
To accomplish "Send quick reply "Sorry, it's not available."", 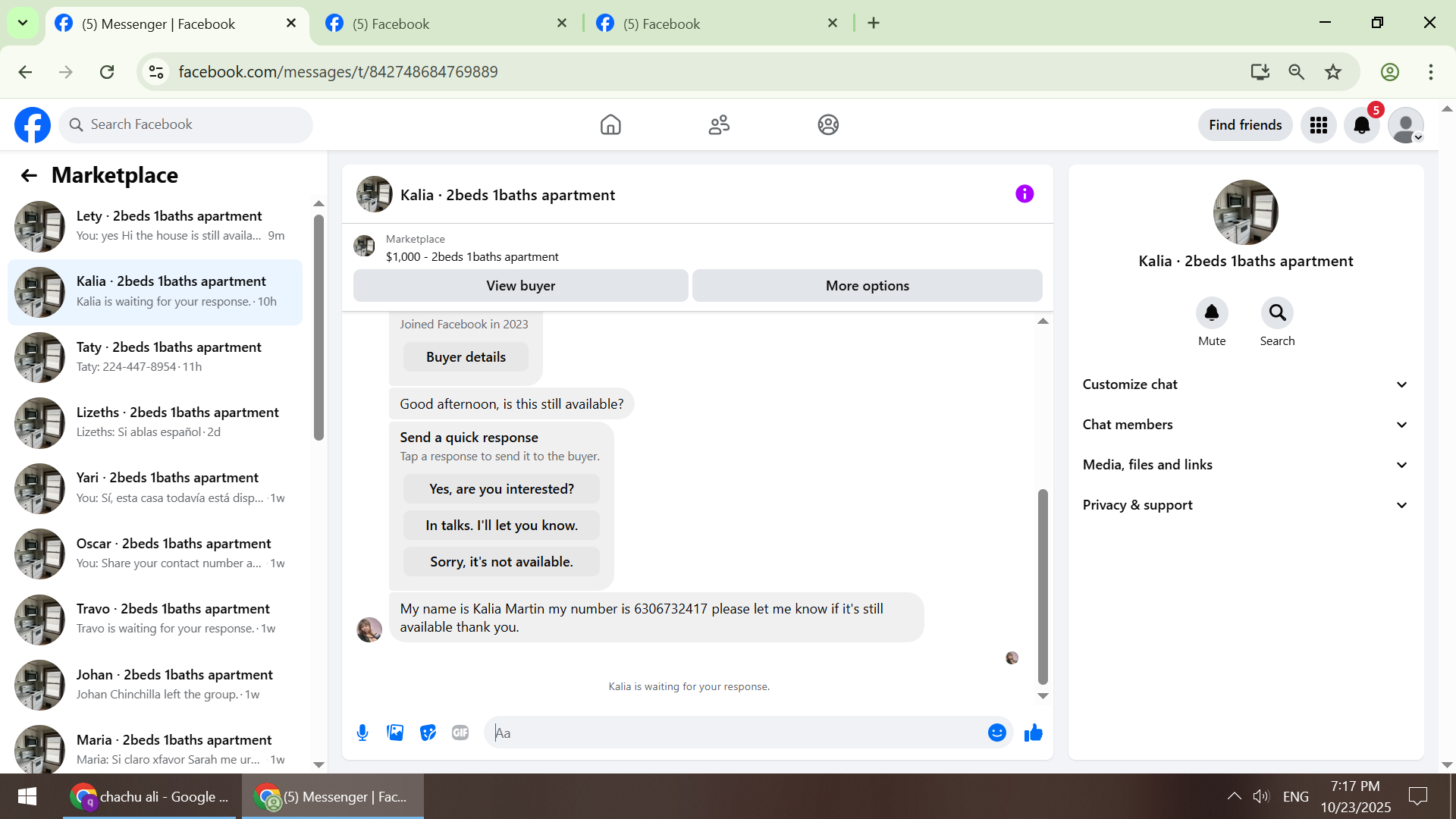I will [x=501, y=562].
